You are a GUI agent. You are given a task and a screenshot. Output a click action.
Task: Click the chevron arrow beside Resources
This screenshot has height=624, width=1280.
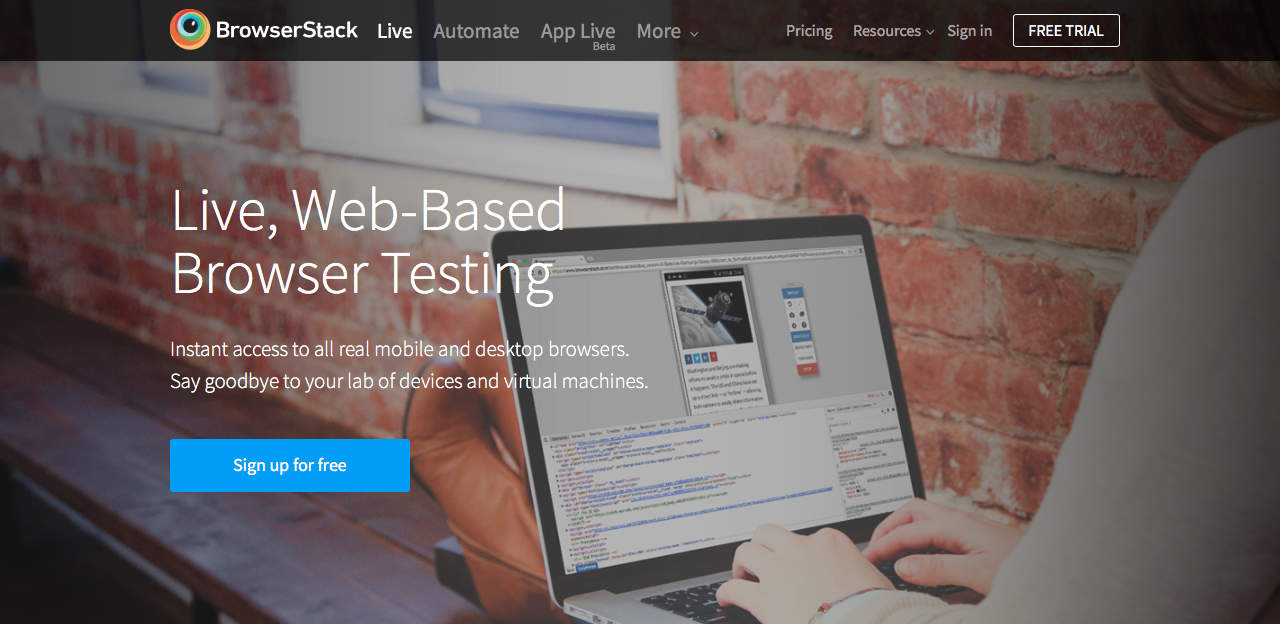point(930,33)
